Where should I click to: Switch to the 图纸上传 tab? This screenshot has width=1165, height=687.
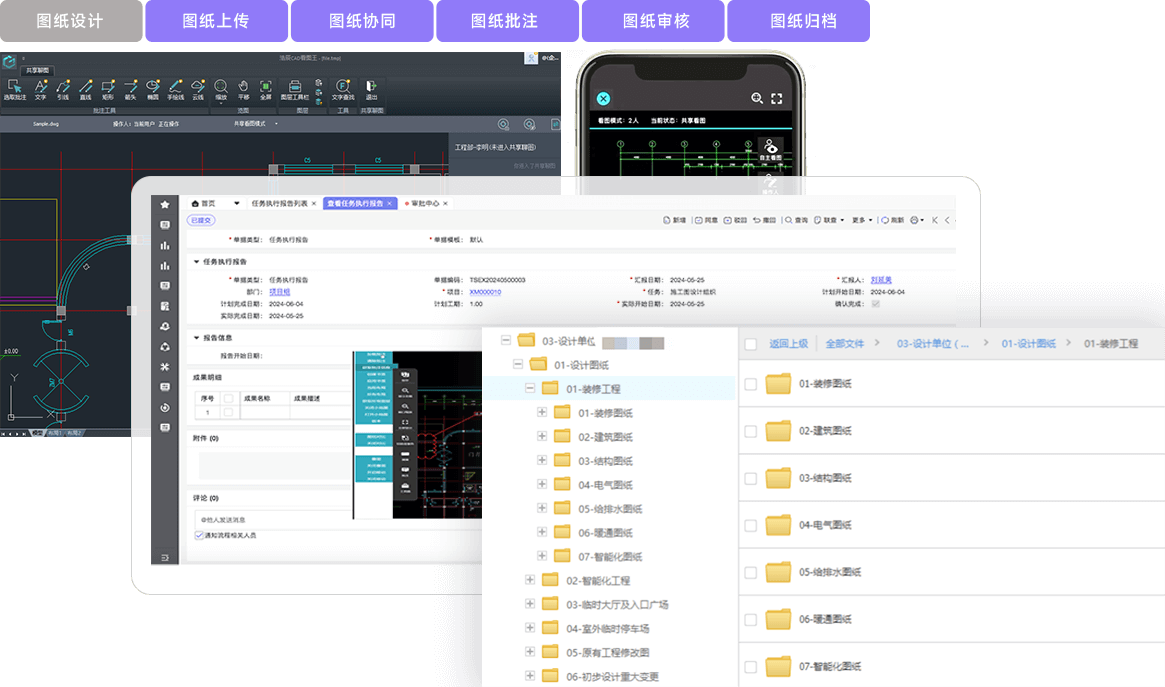click(x=216, y=21)
